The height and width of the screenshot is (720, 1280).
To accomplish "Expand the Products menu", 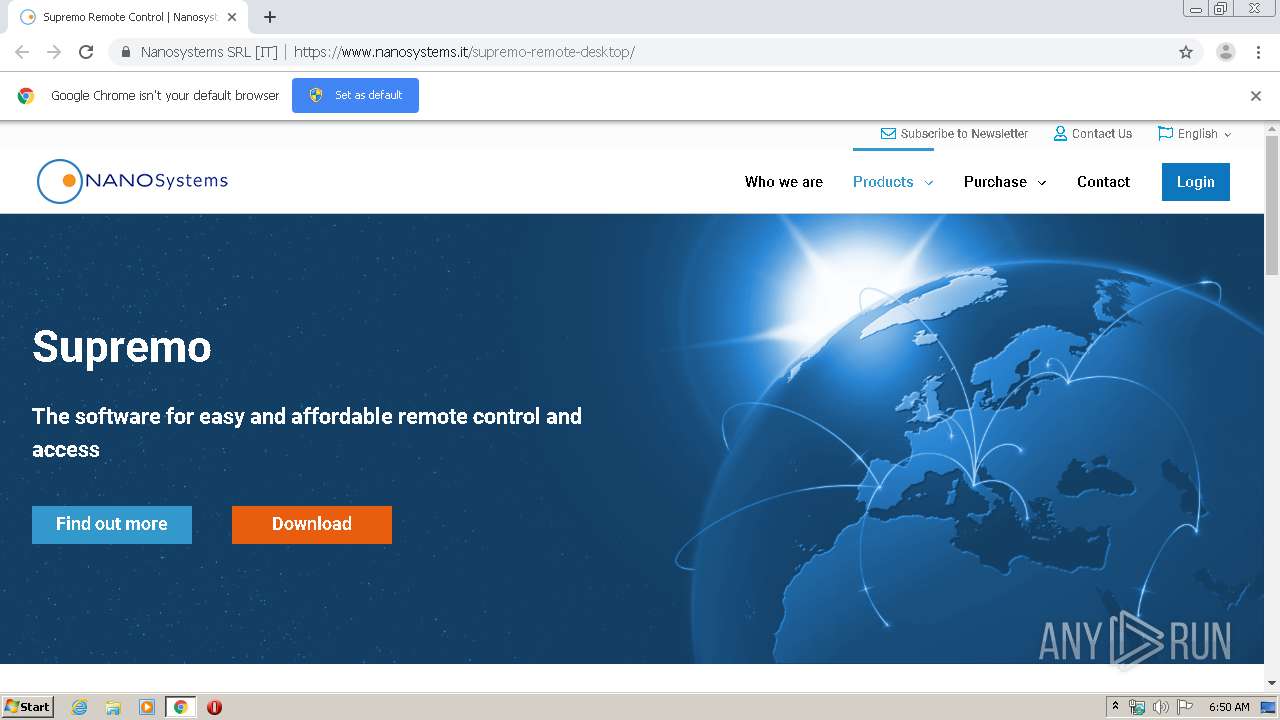I will [x=893, y=182].
